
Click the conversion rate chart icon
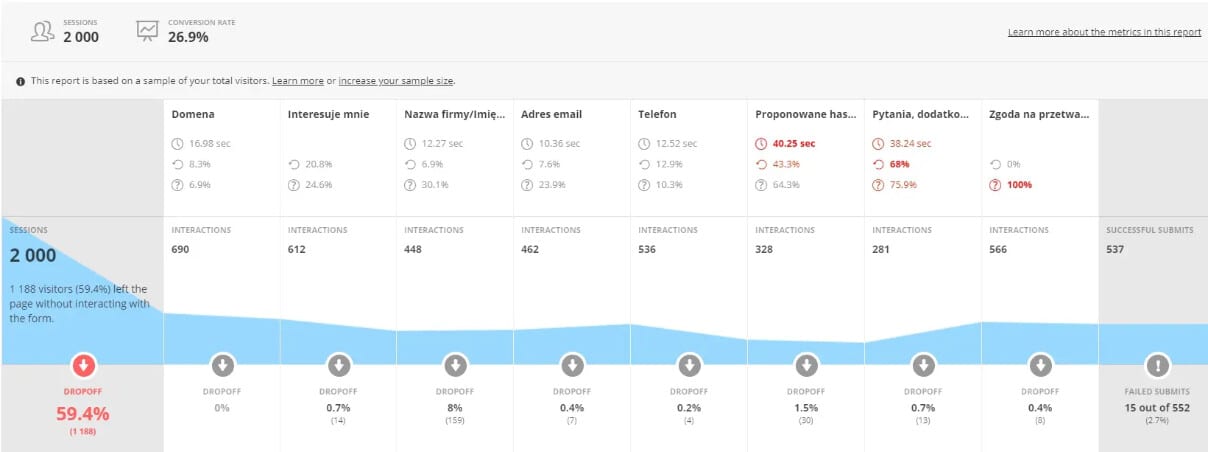(147, 31)
